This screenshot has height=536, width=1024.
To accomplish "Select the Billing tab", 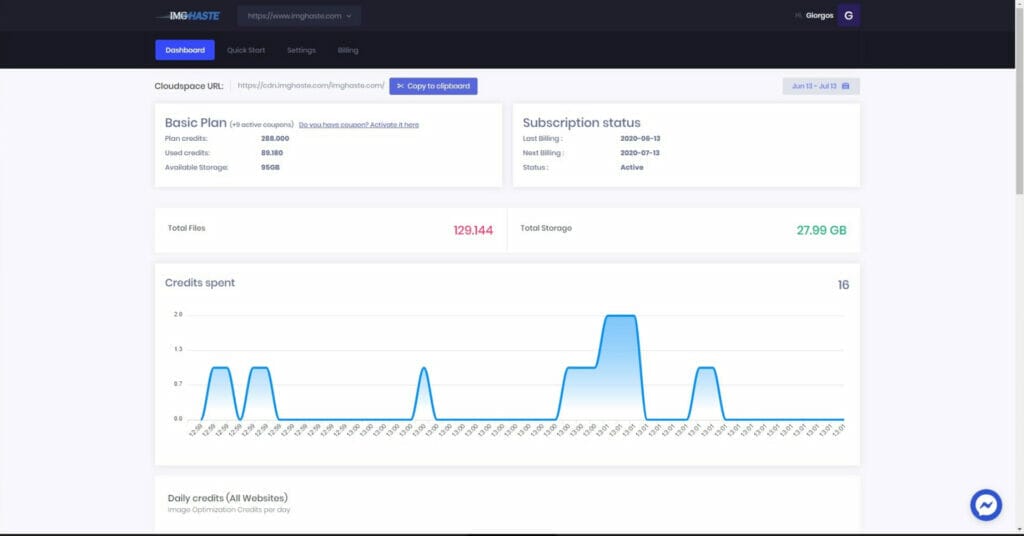I will click(x=347, y=50).
